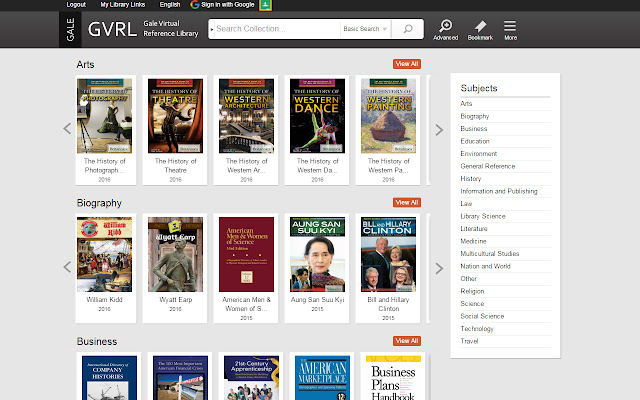Open the More hamburger menu

pos(510,29)
